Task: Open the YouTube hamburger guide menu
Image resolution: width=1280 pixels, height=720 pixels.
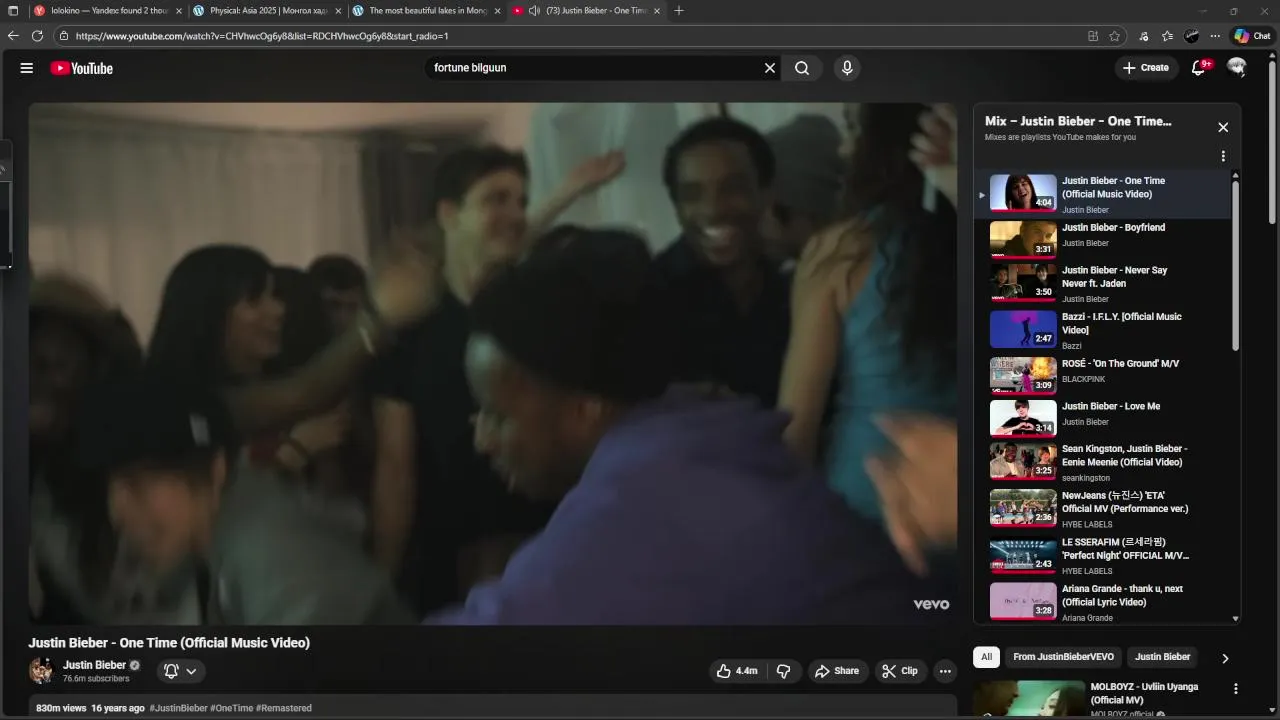Action: [27, 68]
